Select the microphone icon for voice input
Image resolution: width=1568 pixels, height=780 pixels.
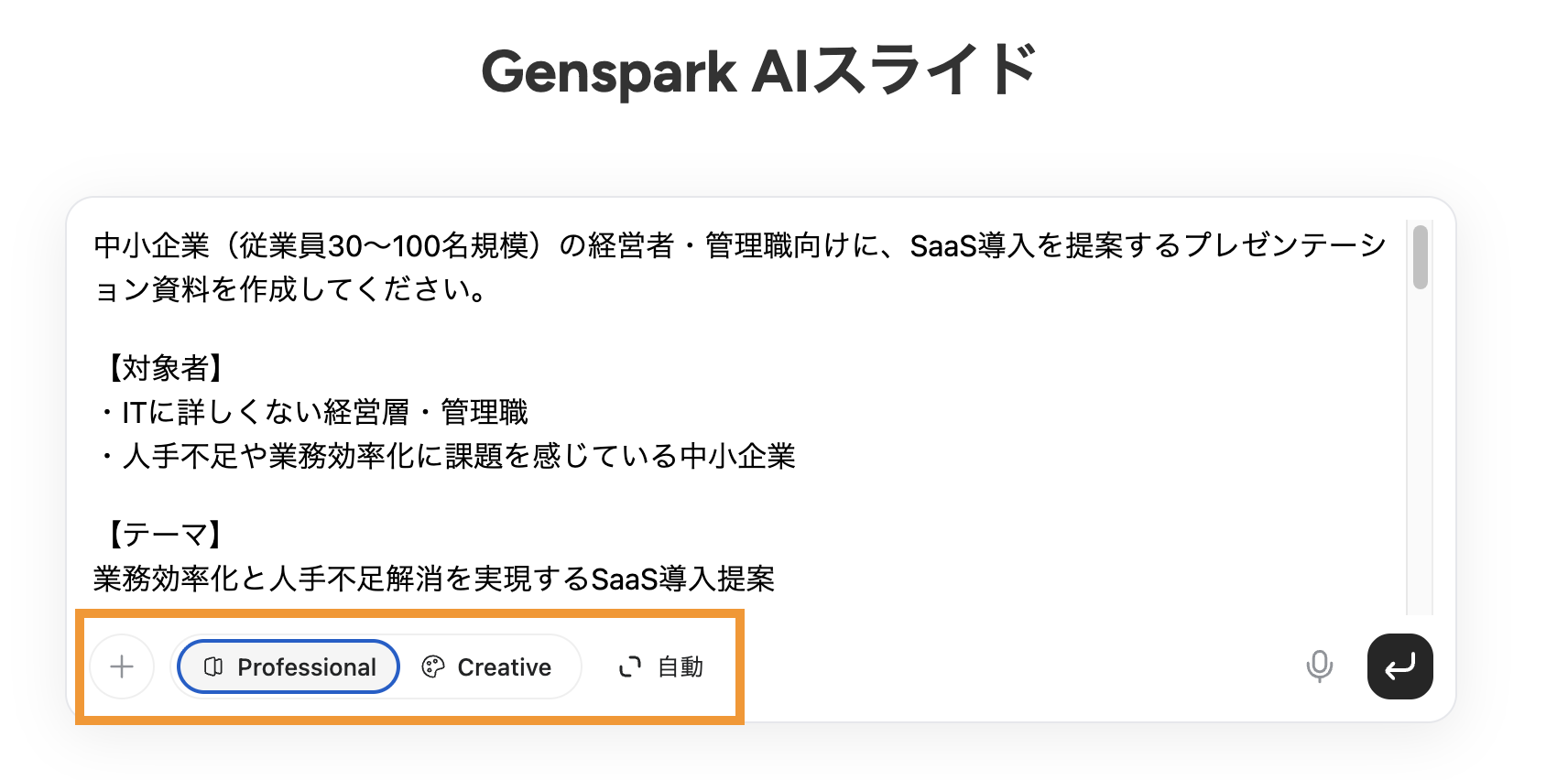(1319, 666)
